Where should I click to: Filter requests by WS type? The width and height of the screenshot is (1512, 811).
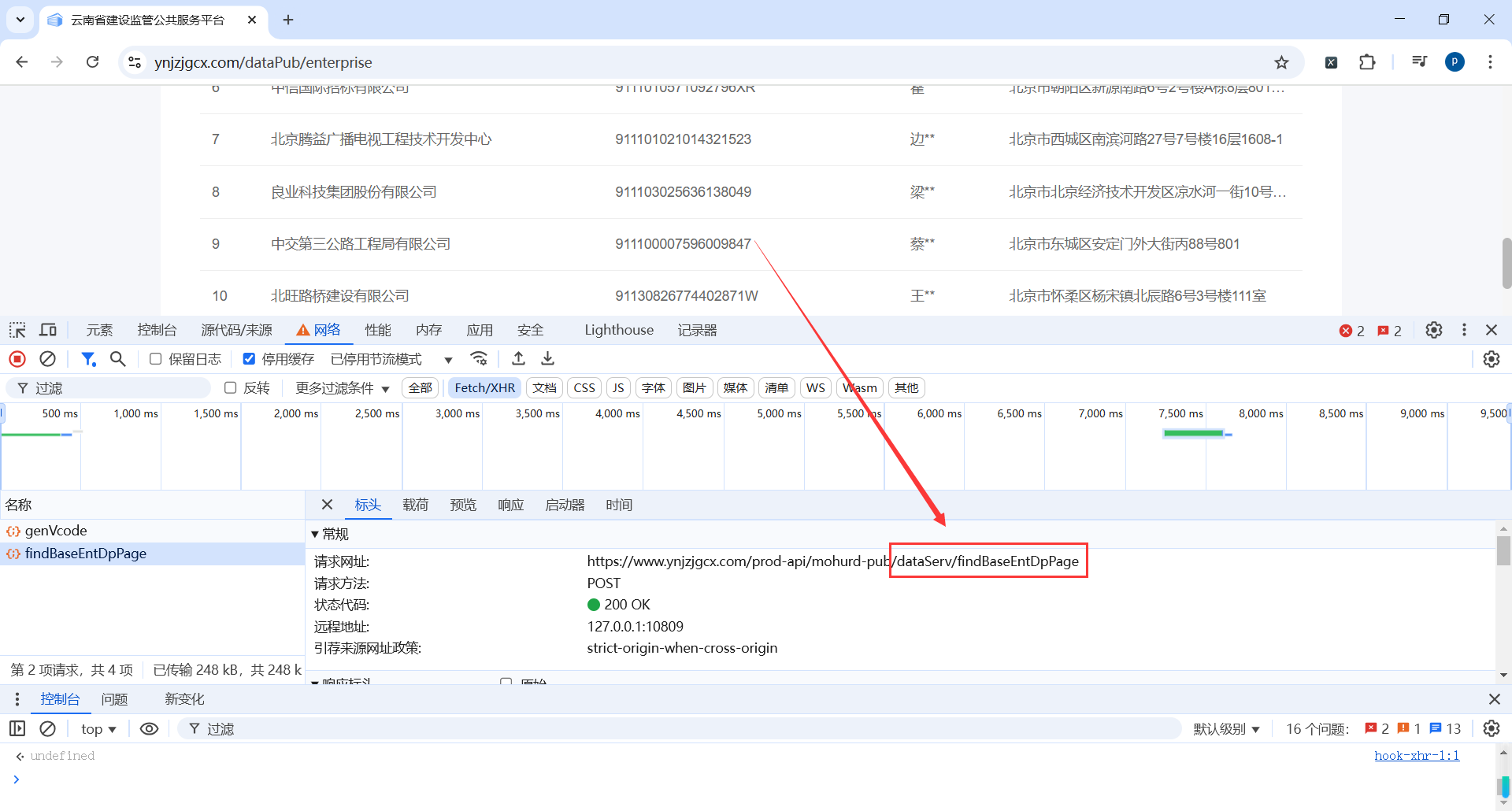pos(816,387)
